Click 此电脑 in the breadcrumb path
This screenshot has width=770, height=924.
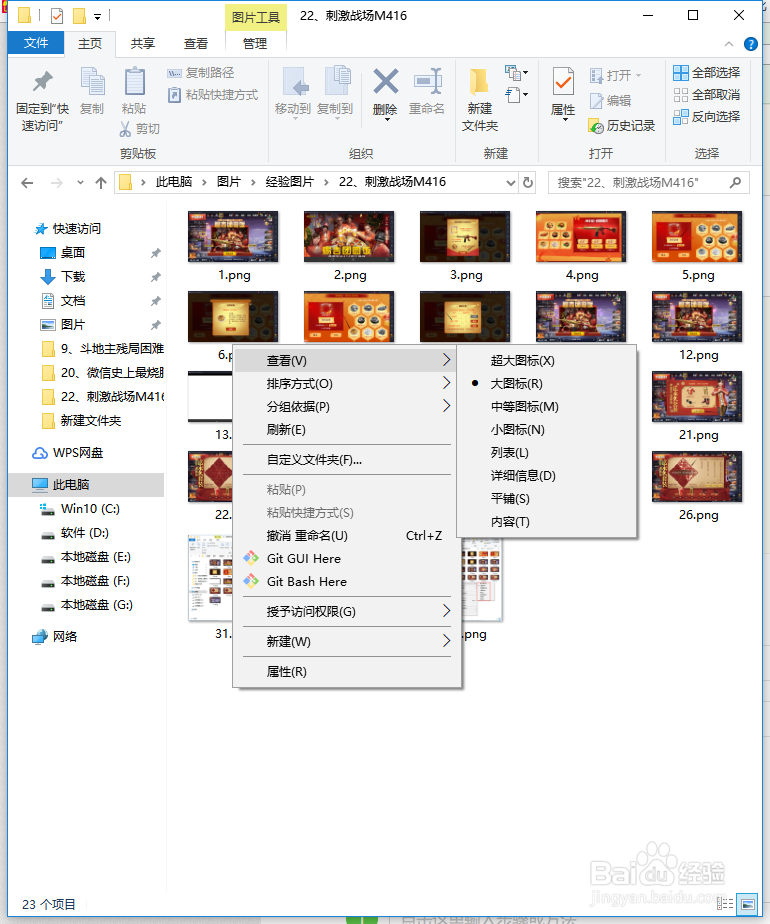[174, 182]
